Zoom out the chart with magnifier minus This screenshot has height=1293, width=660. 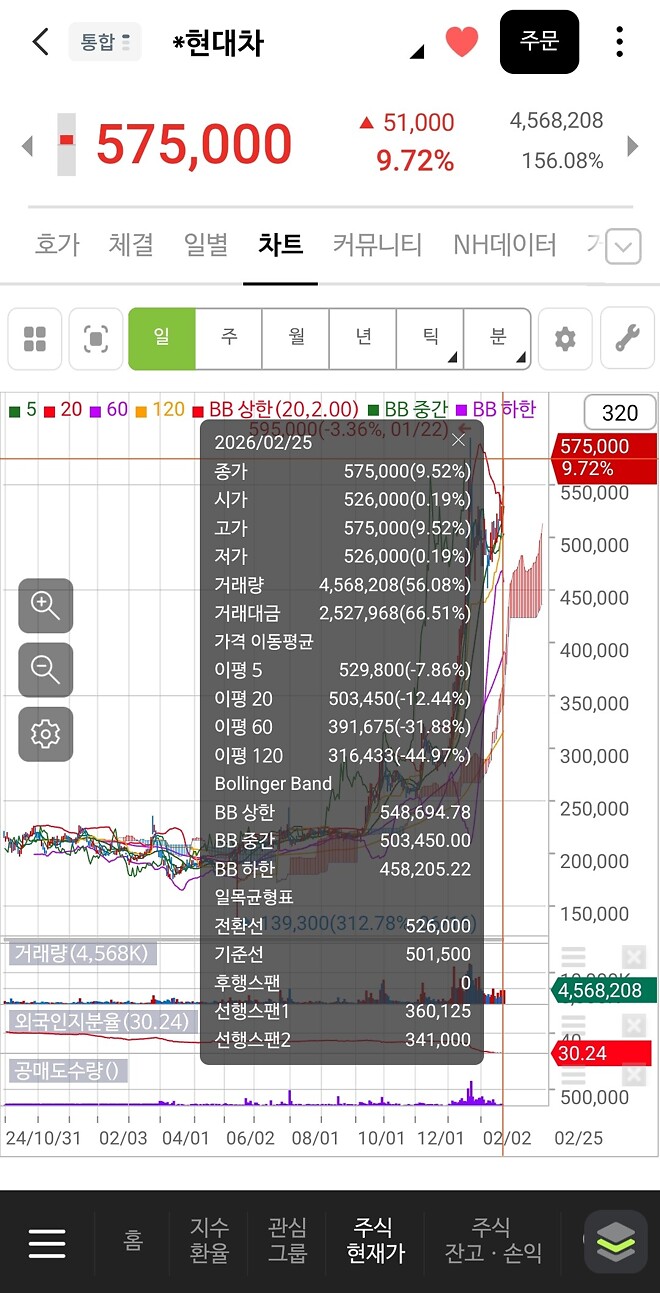coord(45,669)
